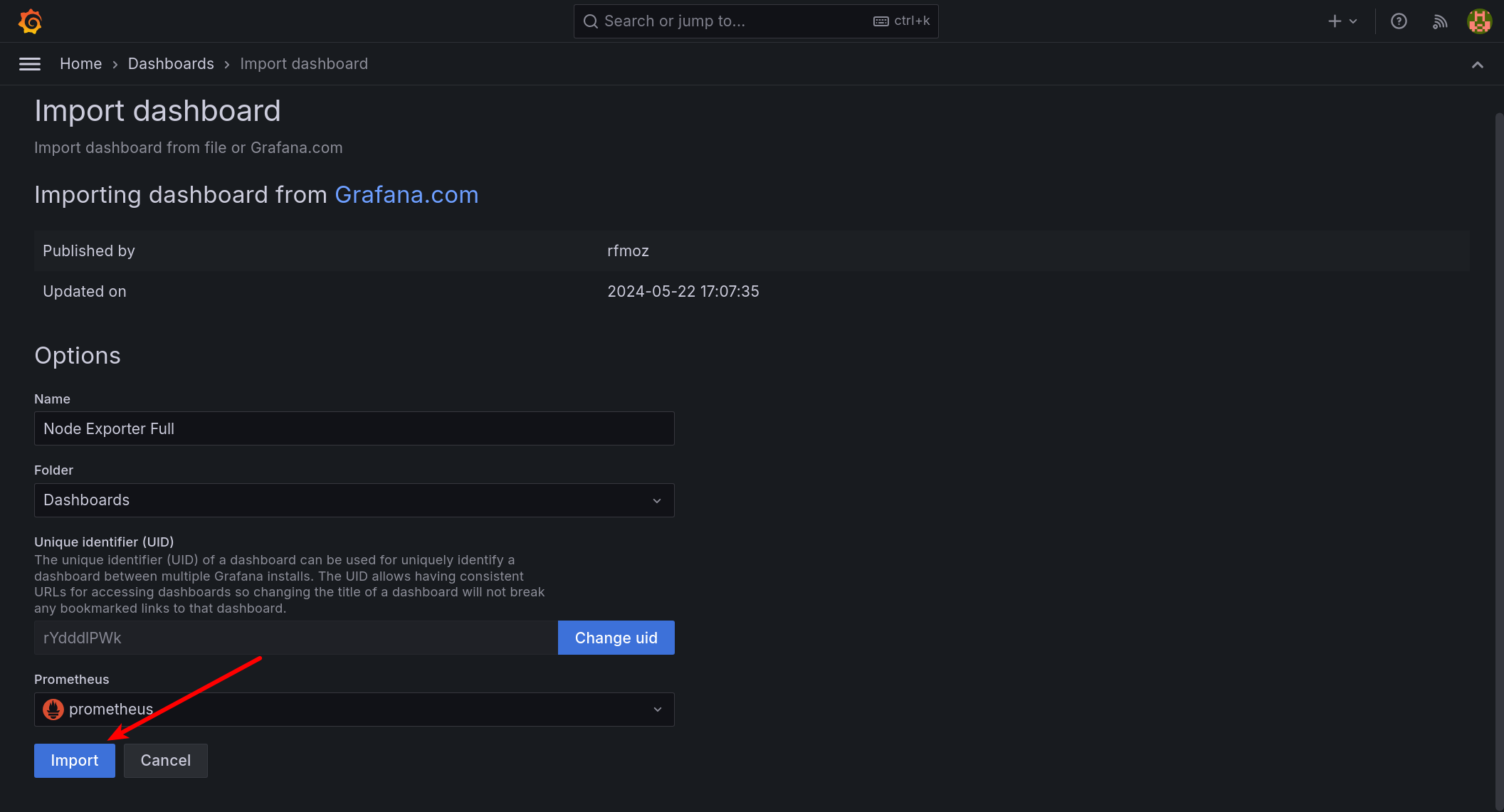This screenshot has width=1504, height=812.
Task: Expand the Prometheus datasource dropdown
Action: (x=354, y=710)
